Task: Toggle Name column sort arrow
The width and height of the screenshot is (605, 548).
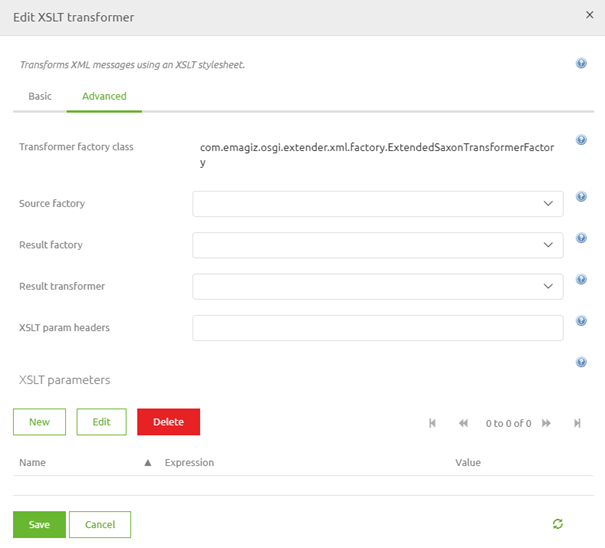Action: click(148, 462)
